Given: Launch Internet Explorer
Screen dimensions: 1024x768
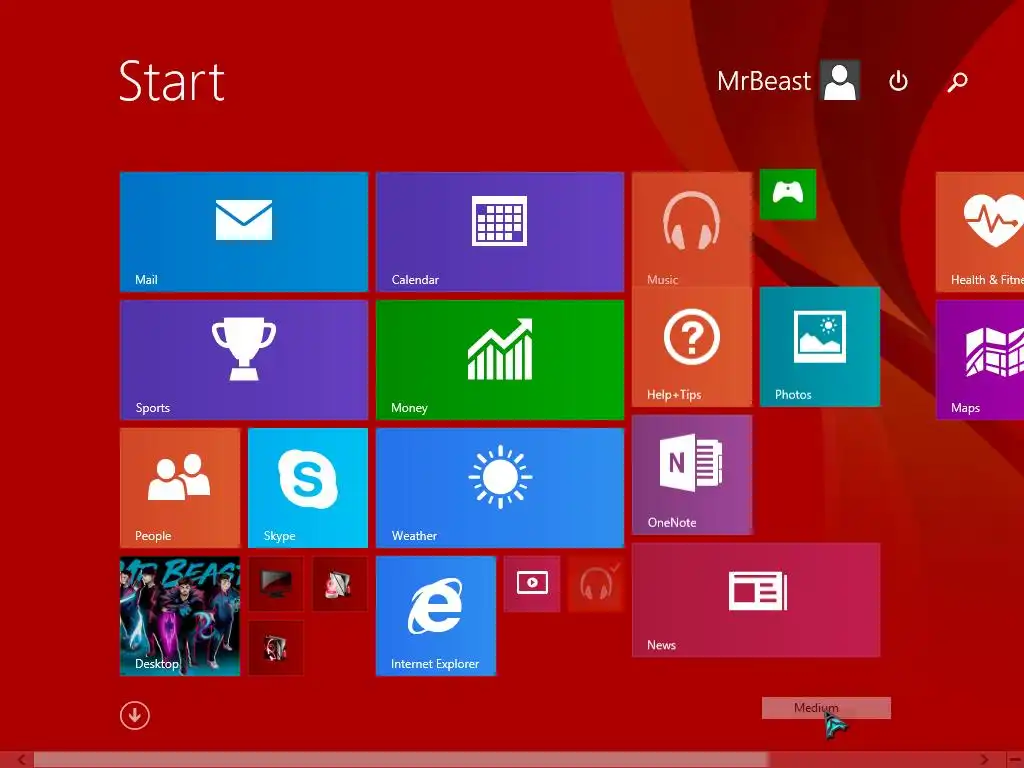Looking at the screenshot, I should coord(436,615).
